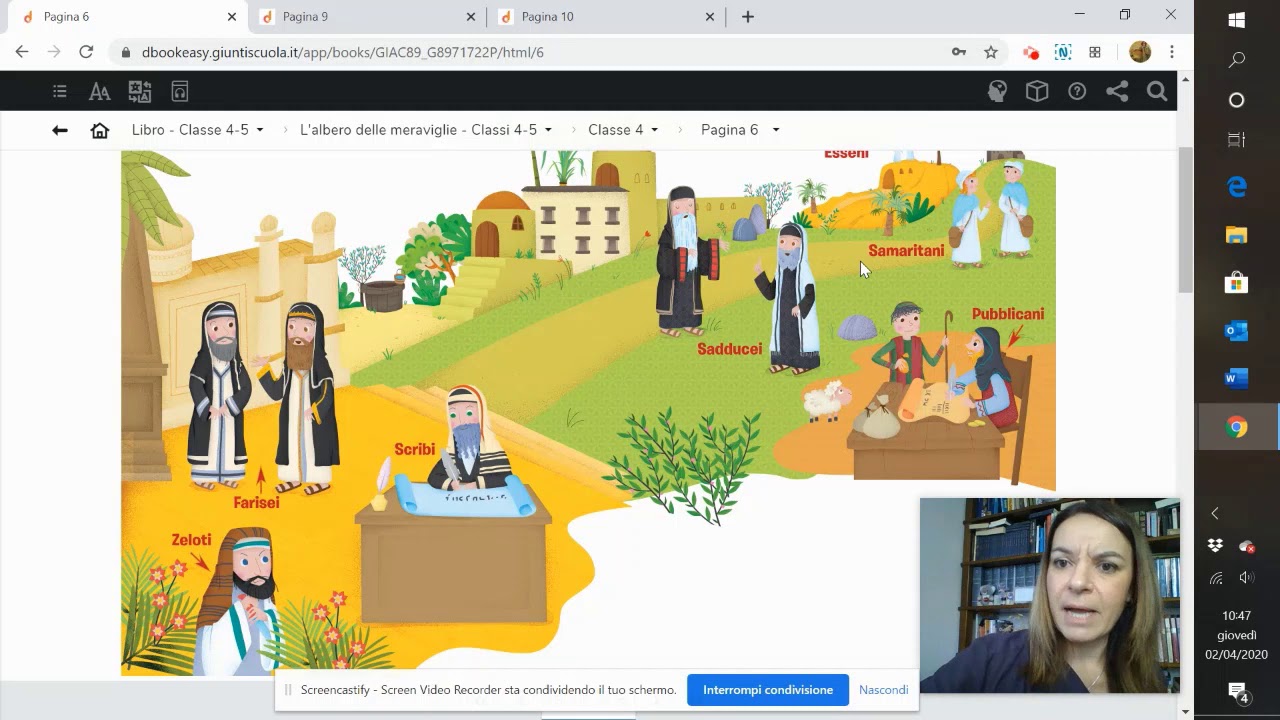This screenshot has width=1280, height=720.
Task: Click the Pubblicani label
Action: [x=1008, y=314]
